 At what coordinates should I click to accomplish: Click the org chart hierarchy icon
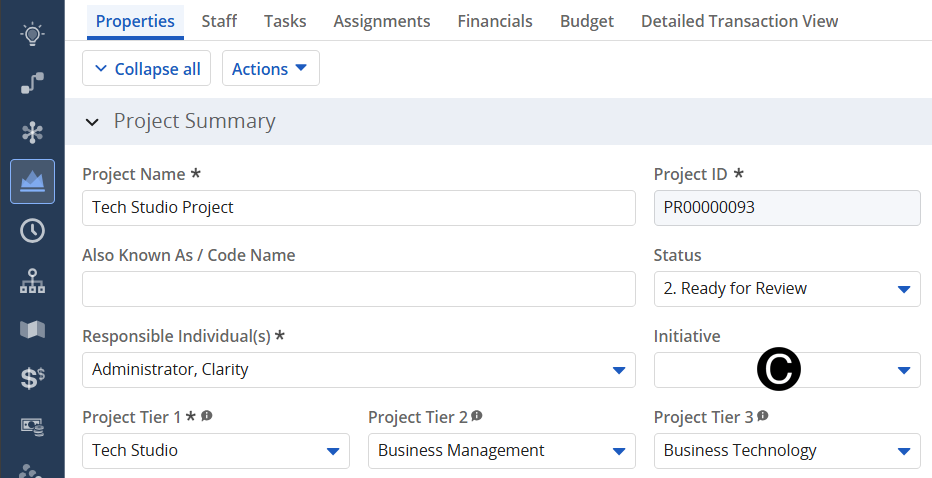click(x=32, y=281)
